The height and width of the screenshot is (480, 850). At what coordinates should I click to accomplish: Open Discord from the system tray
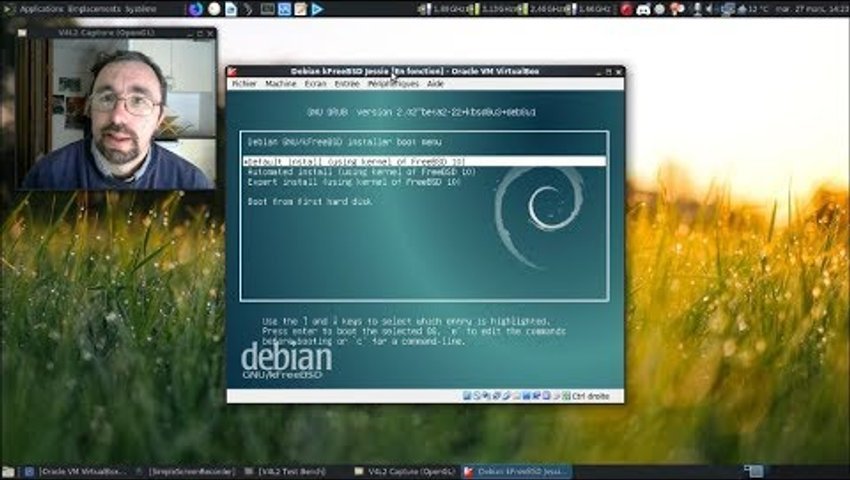(x=643, y=9)
